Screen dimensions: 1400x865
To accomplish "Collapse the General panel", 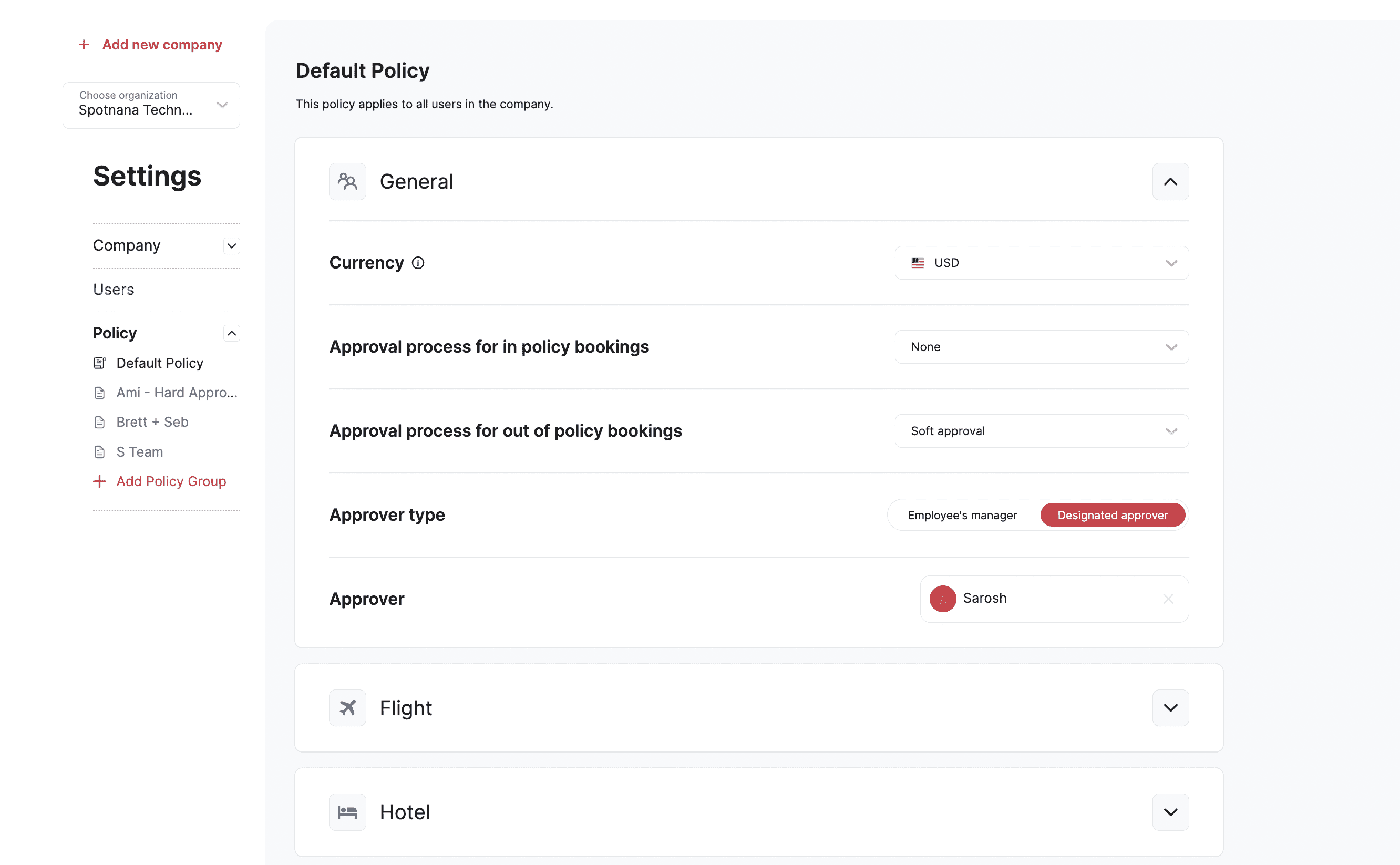I will pyautogui.click(x=1170, y=181).
